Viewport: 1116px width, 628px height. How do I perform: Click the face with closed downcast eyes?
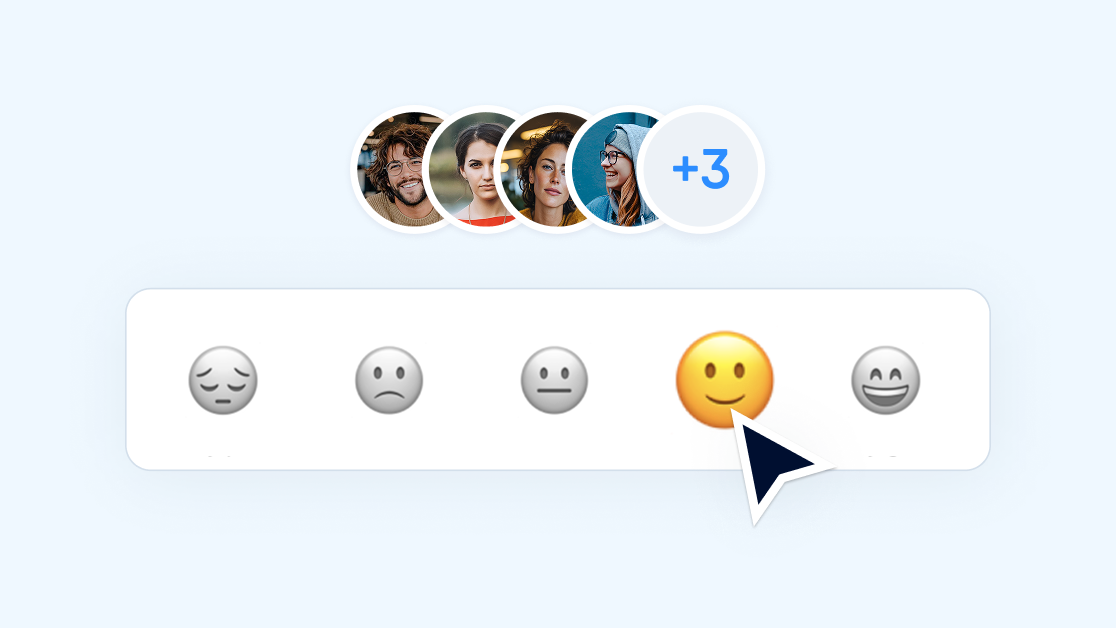click(223, 380)
